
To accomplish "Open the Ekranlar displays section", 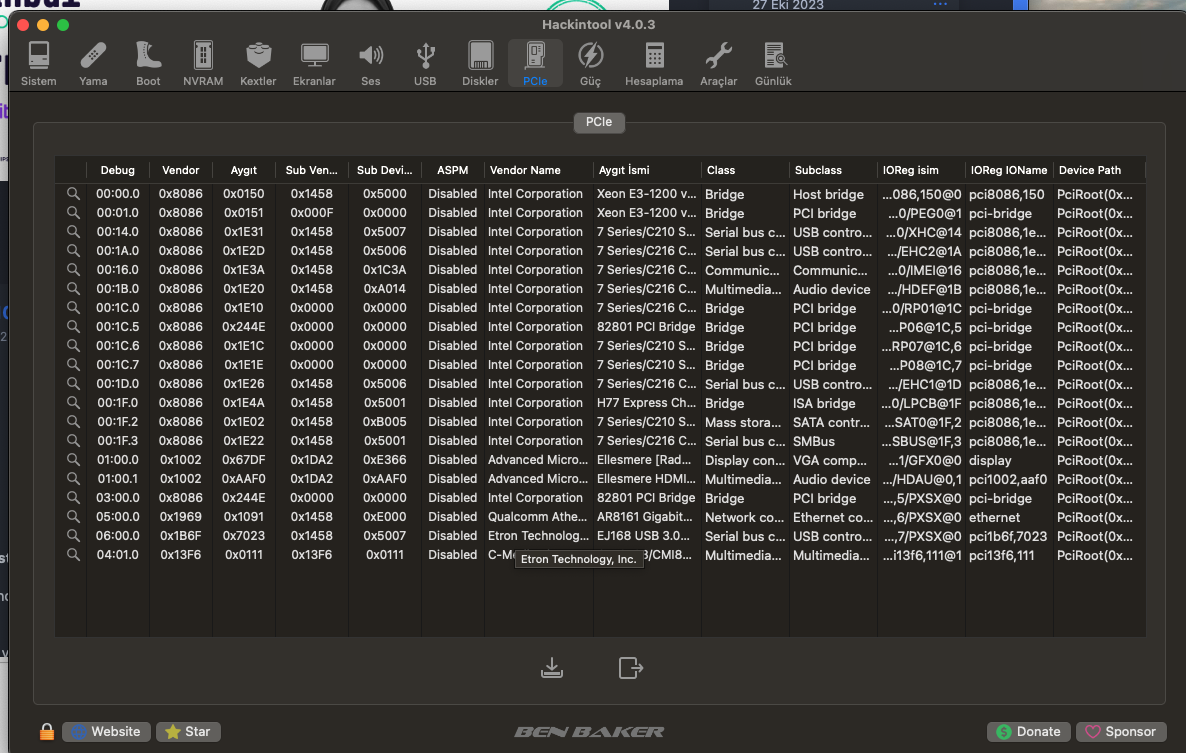I will [314, 63].
